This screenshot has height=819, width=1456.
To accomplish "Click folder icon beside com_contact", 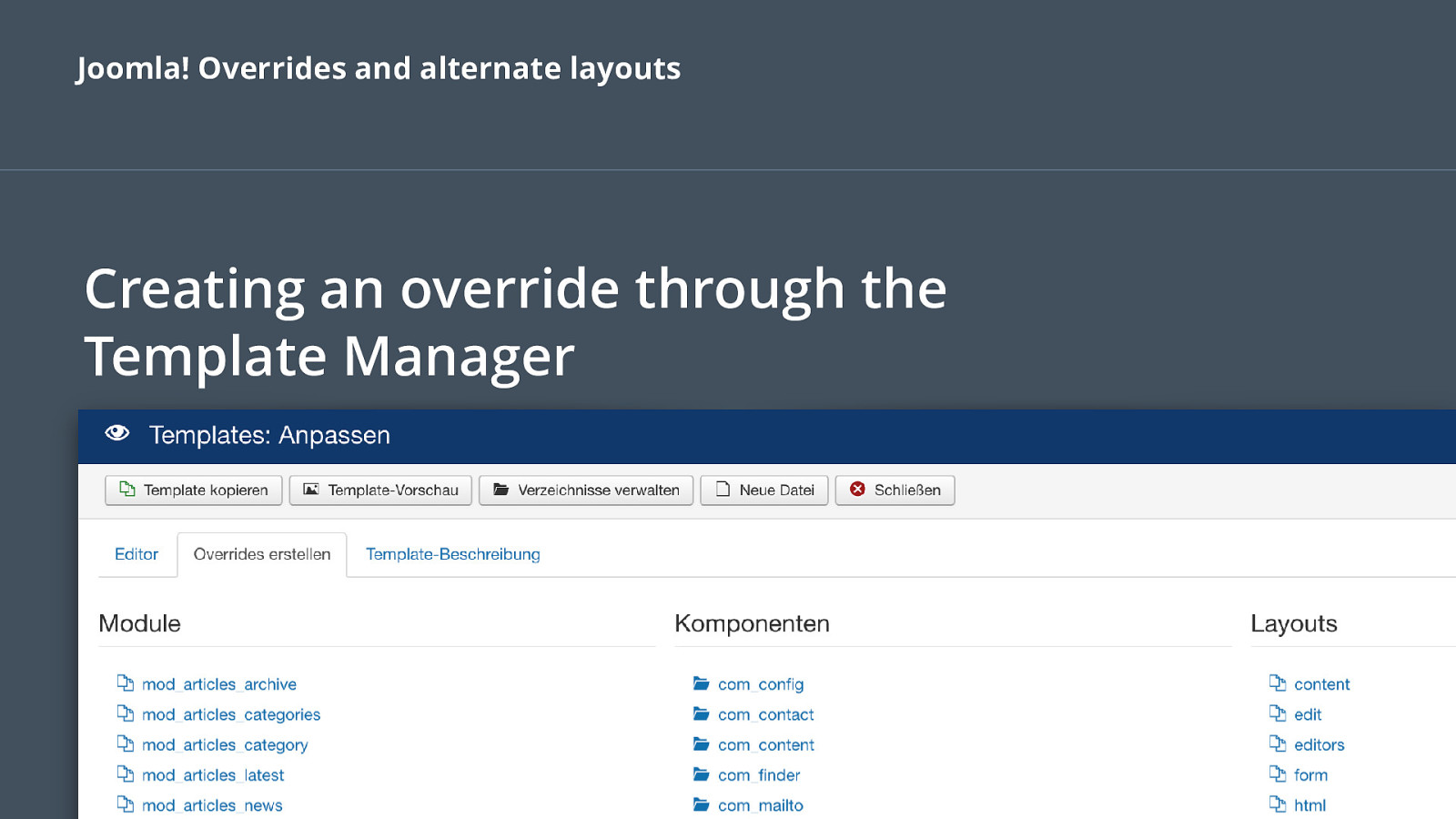I will point(701,713).
